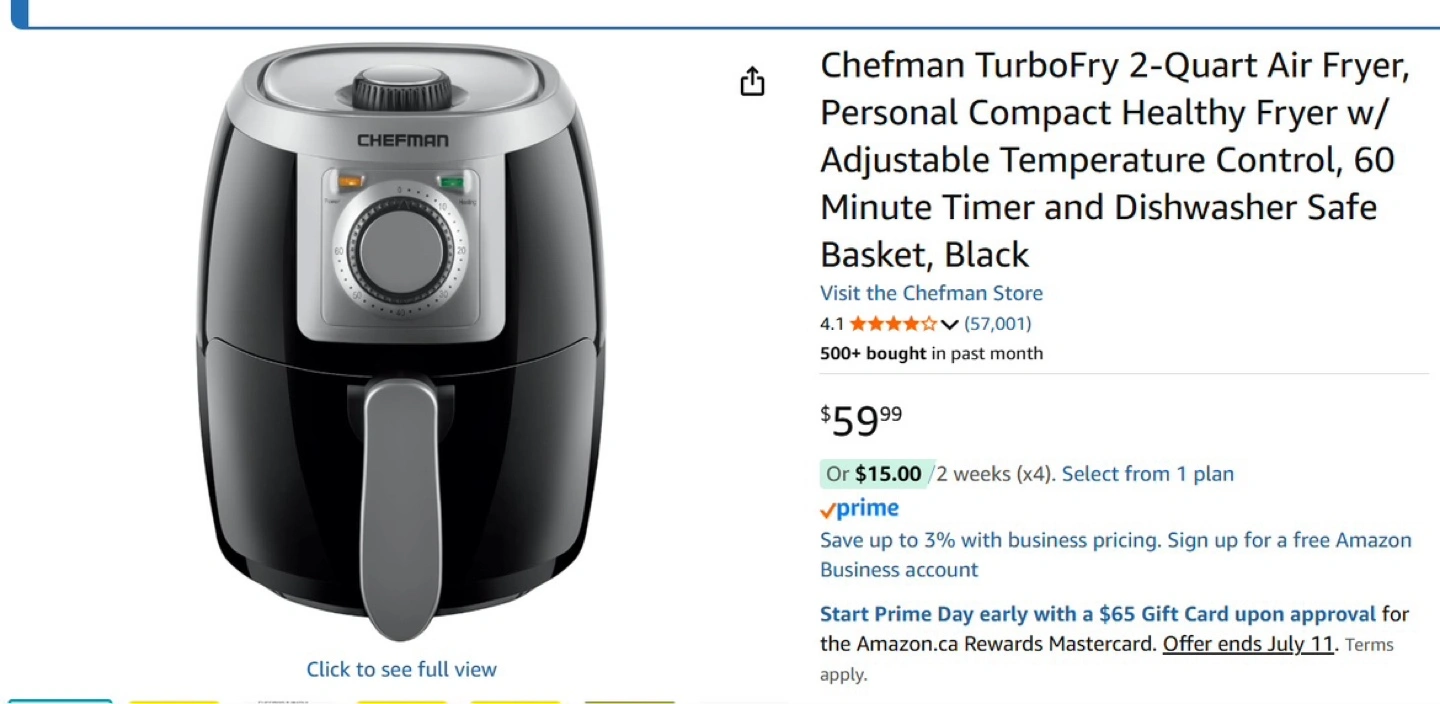Open the $65 Gift Card Prime Day offer
The image size is (1440, 704).
[1098, 614]
